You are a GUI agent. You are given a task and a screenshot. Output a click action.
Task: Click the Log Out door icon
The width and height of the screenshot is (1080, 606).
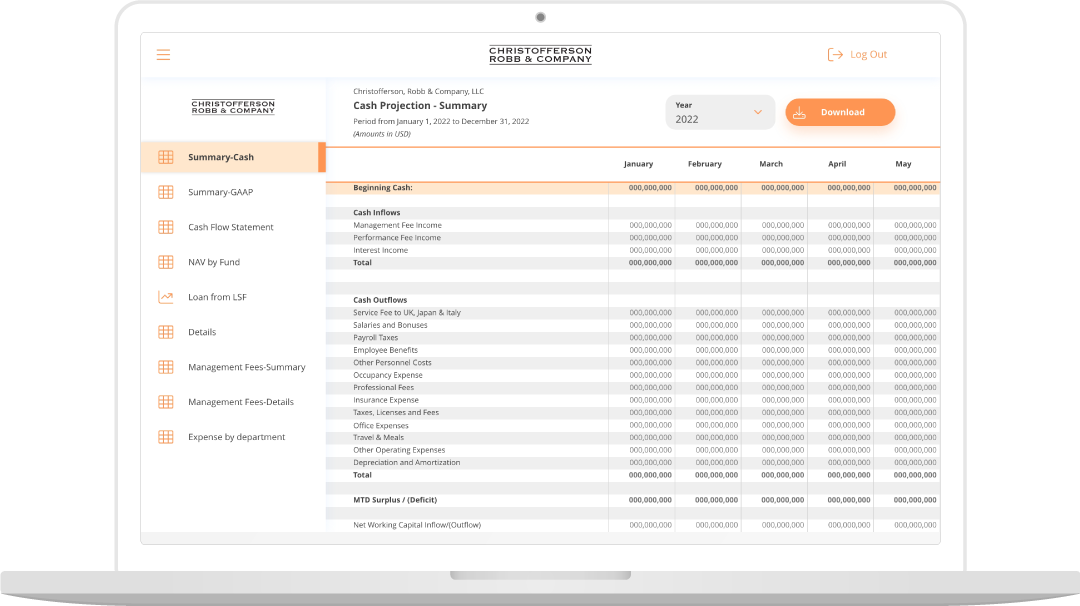click(835, 55)
